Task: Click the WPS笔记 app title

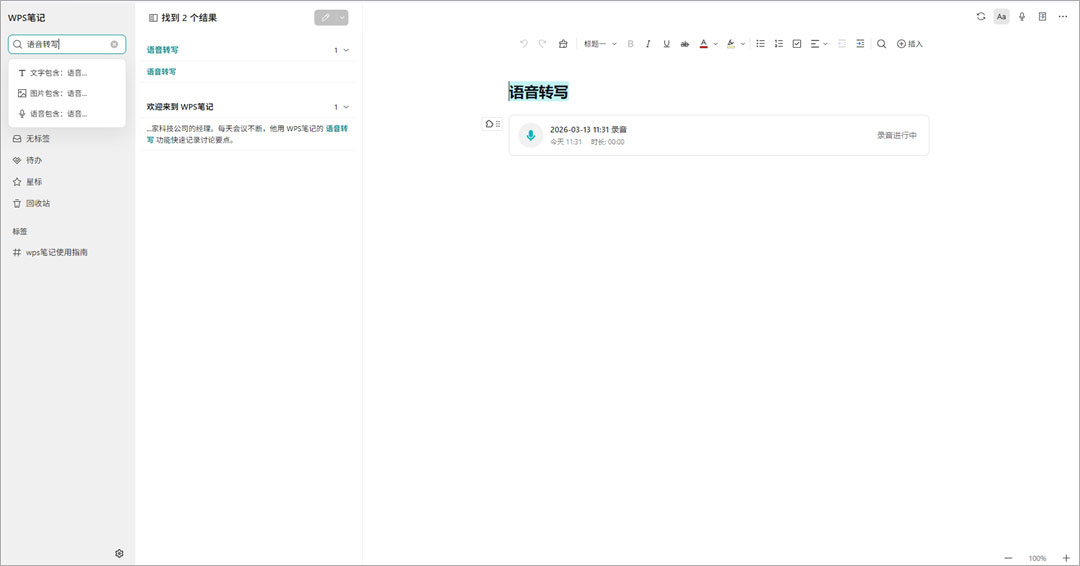Action: tap(27, 18)
